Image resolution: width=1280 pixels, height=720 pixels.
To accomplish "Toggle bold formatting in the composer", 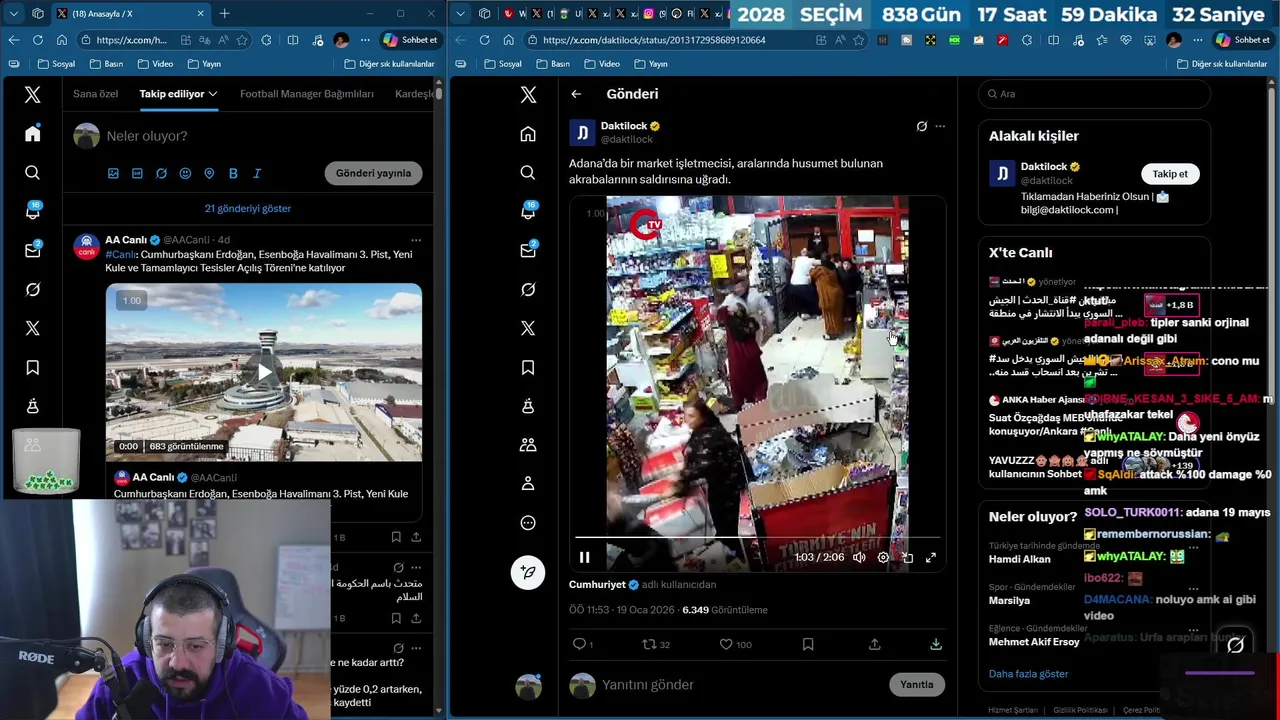I will click(x=233, y=173).
